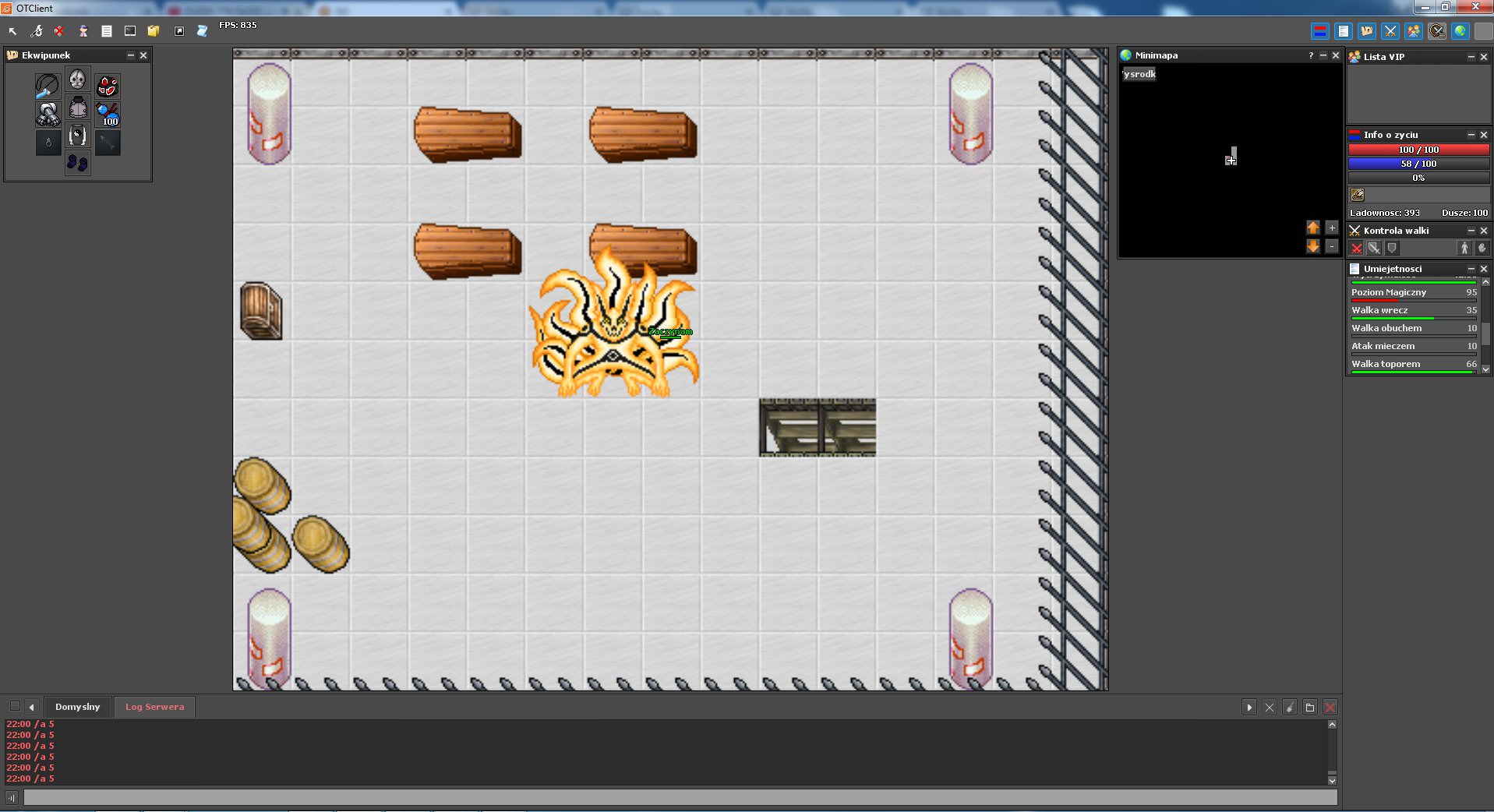Zoom out the minimap with minus
The image size is (1494, 812).
[1332, 246]
